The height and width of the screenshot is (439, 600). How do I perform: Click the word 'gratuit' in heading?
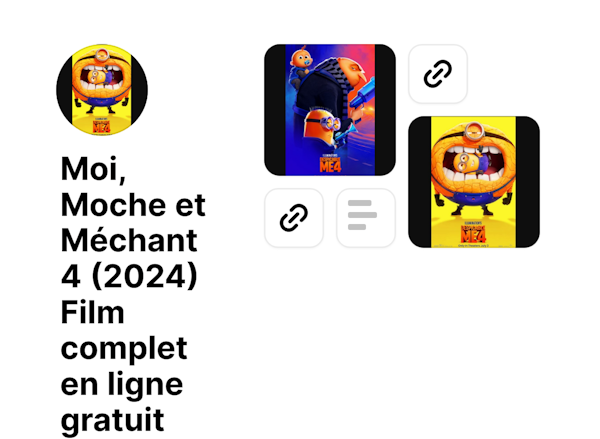(112, 420)
